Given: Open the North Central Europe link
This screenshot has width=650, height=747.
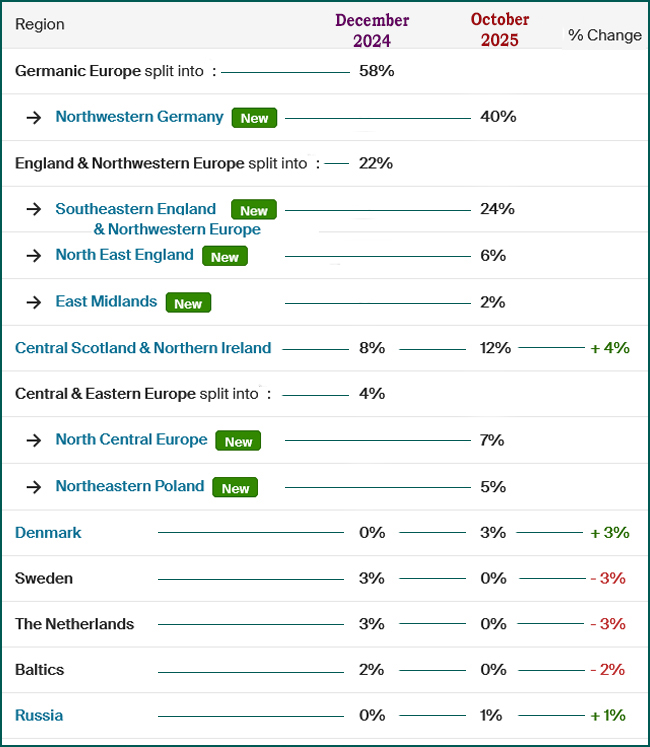Looking at the screenshot, I should (x=131, y=440).
